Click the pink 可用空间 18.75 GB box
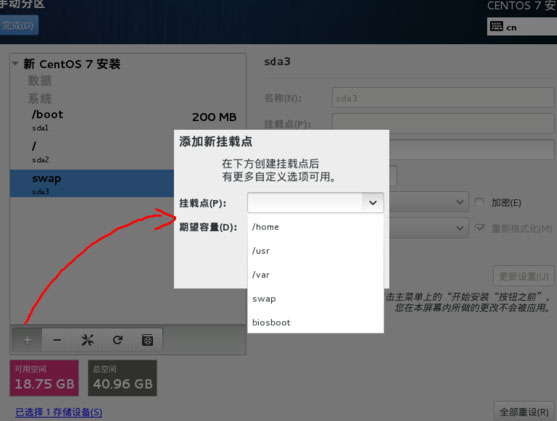Image resolution: width=557 pixels, height=421 pixels. (44, 378)
